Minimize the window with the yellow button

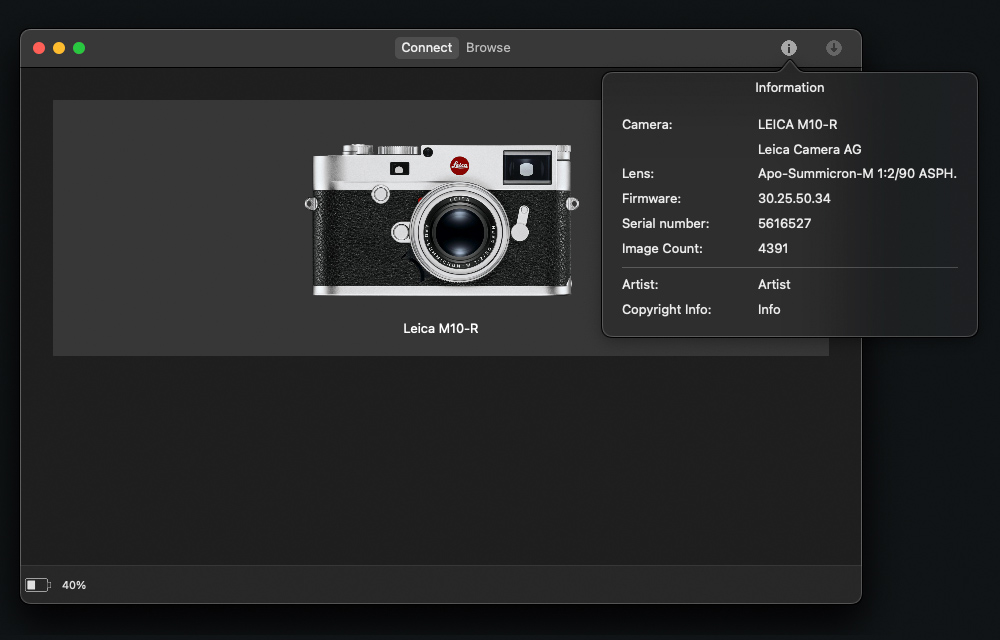[x=59, y=48]
